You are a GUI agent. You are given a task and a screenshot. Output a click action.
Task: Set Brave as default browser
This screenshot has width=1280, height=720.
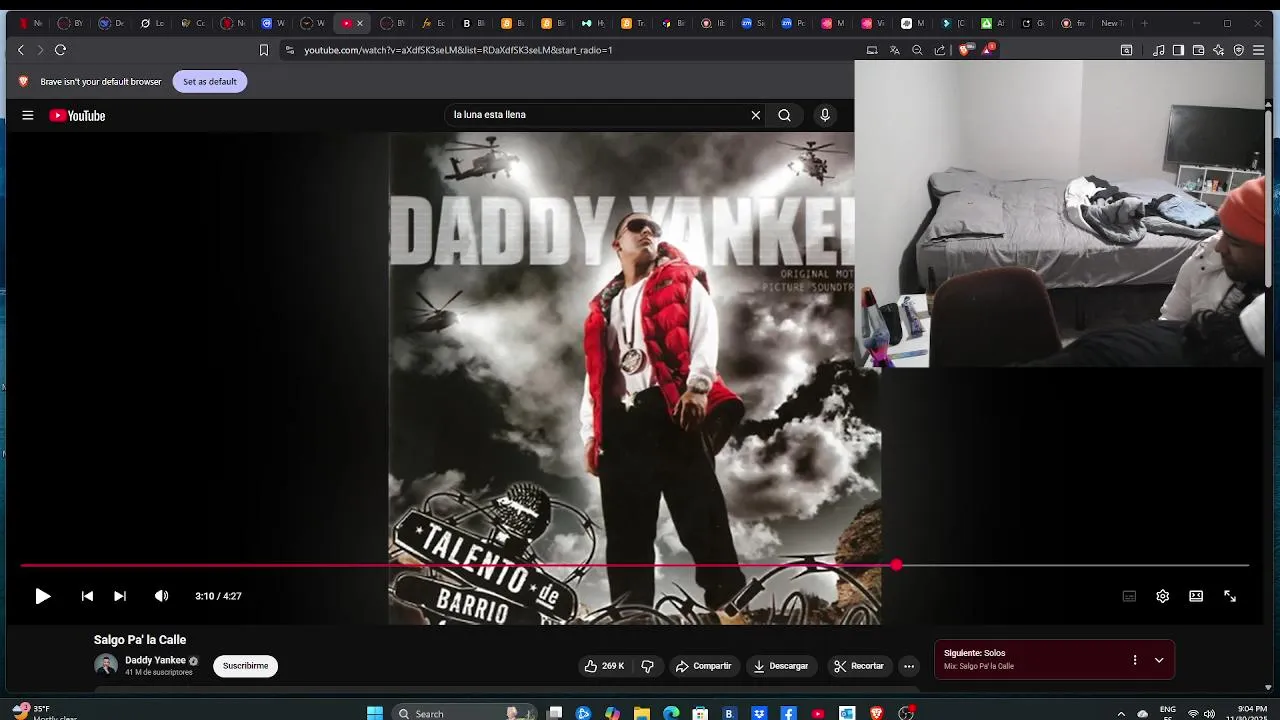click(x=210, y=82)
